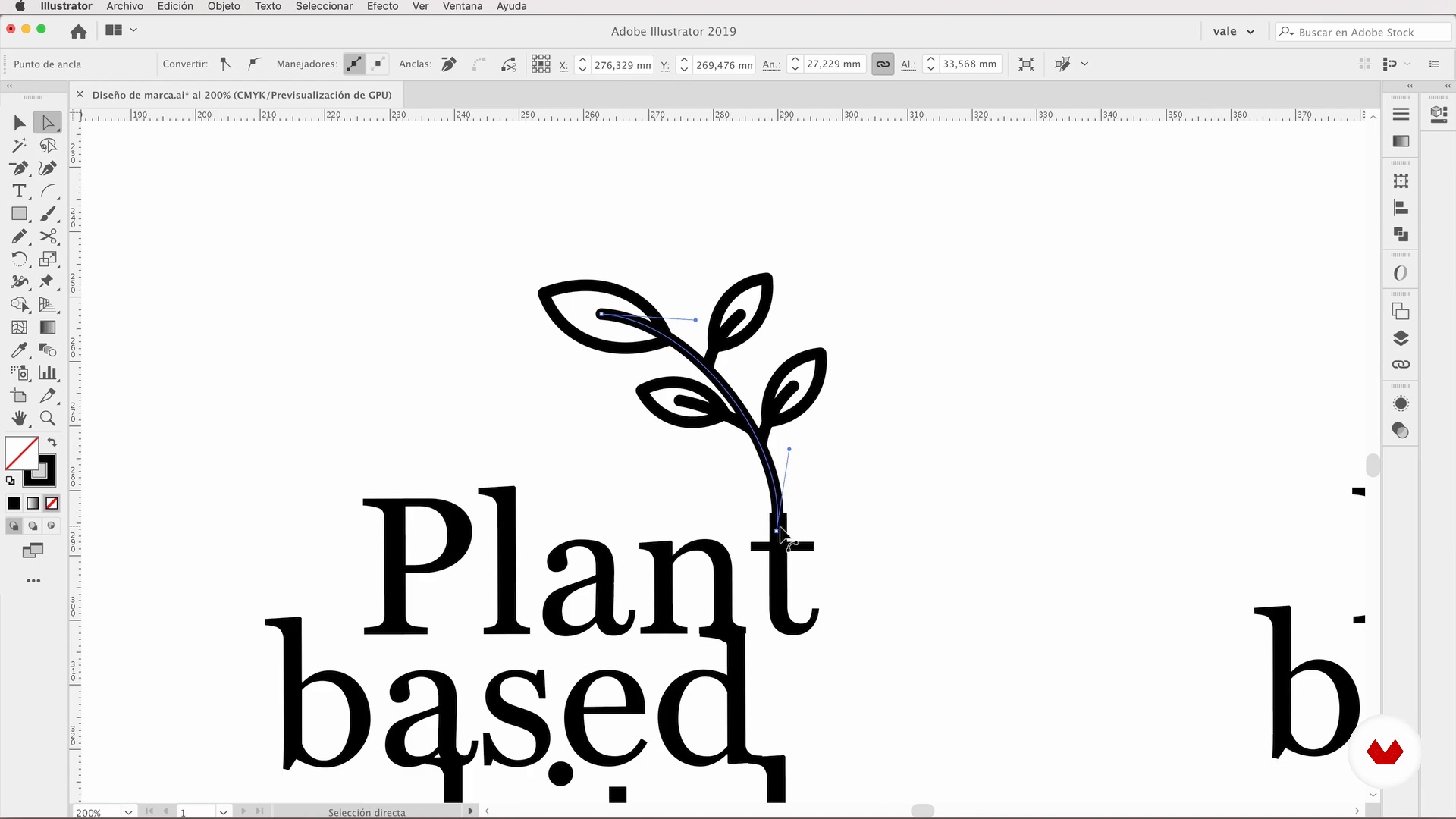Pick the Scissors tool
1456x819 pixels.
pos(48,237)
